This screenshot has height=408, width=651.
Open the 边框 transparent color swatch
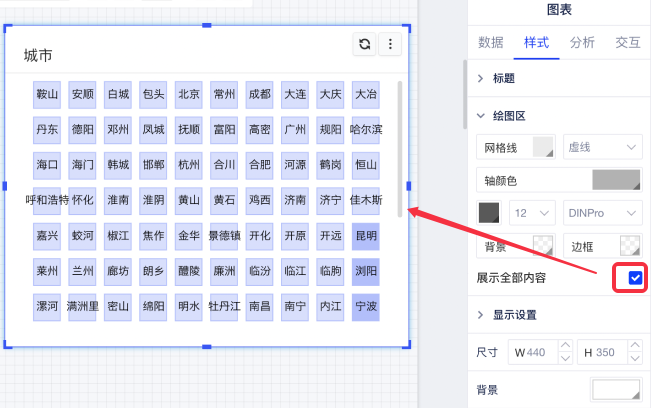pos(628,246)
